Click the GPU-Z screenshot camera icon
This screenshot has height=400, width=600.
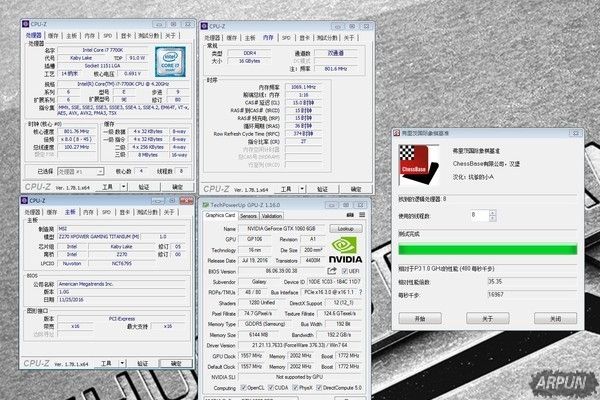[350, 215]
